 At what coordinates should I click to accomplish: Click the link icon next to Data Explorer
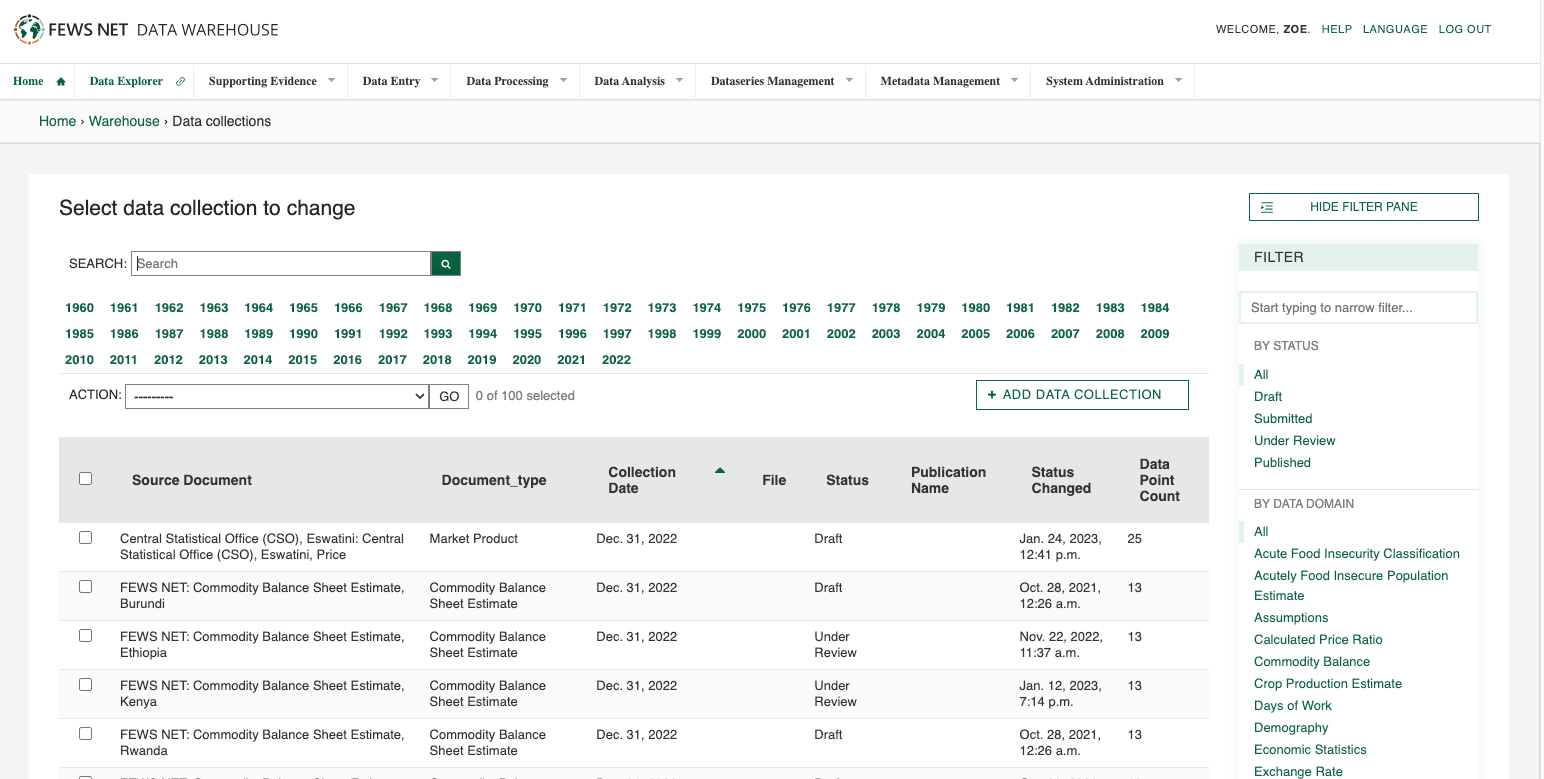pyautogui.click(x=180, y=82)
